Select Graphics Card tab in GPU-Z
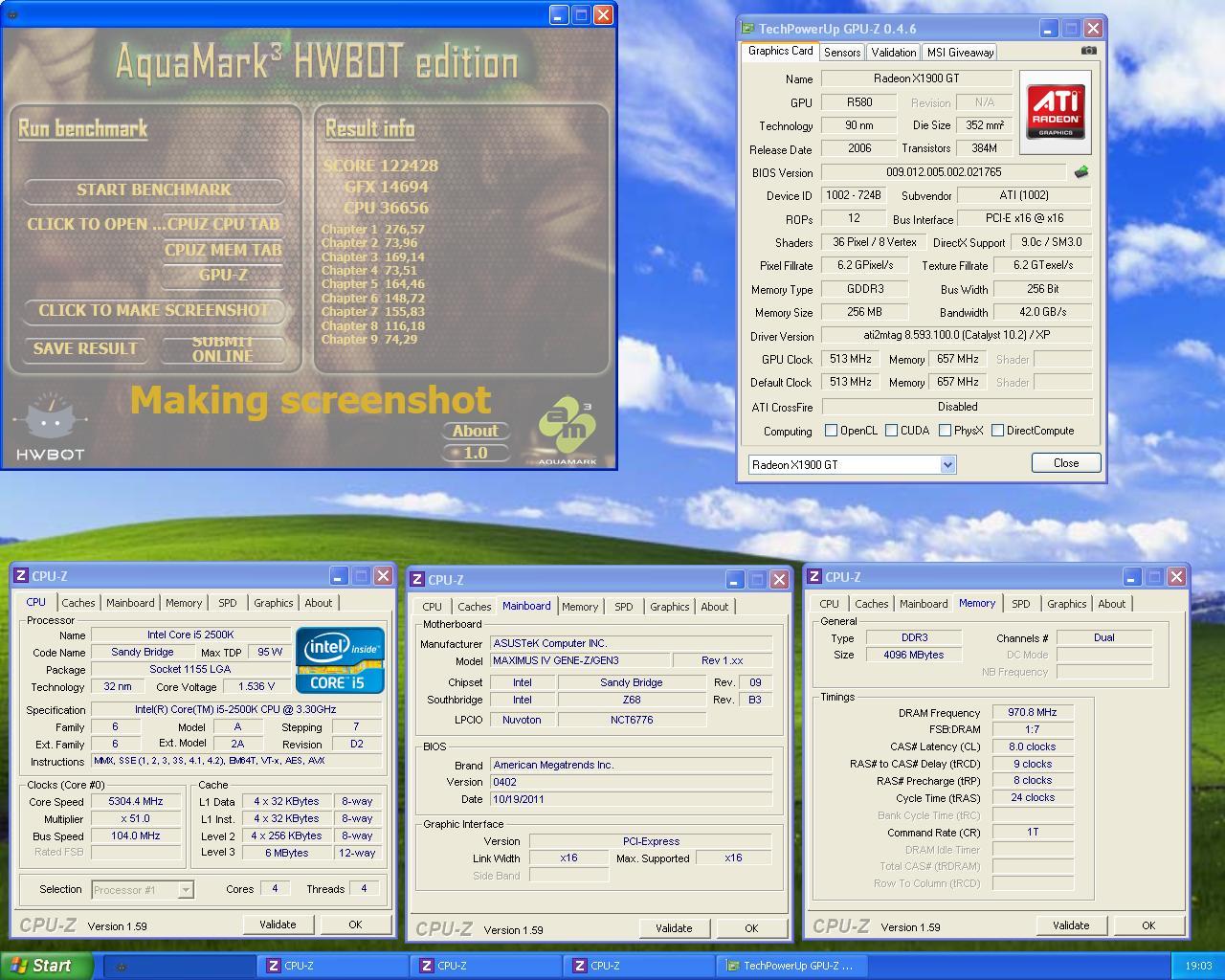 click(780, 51)
